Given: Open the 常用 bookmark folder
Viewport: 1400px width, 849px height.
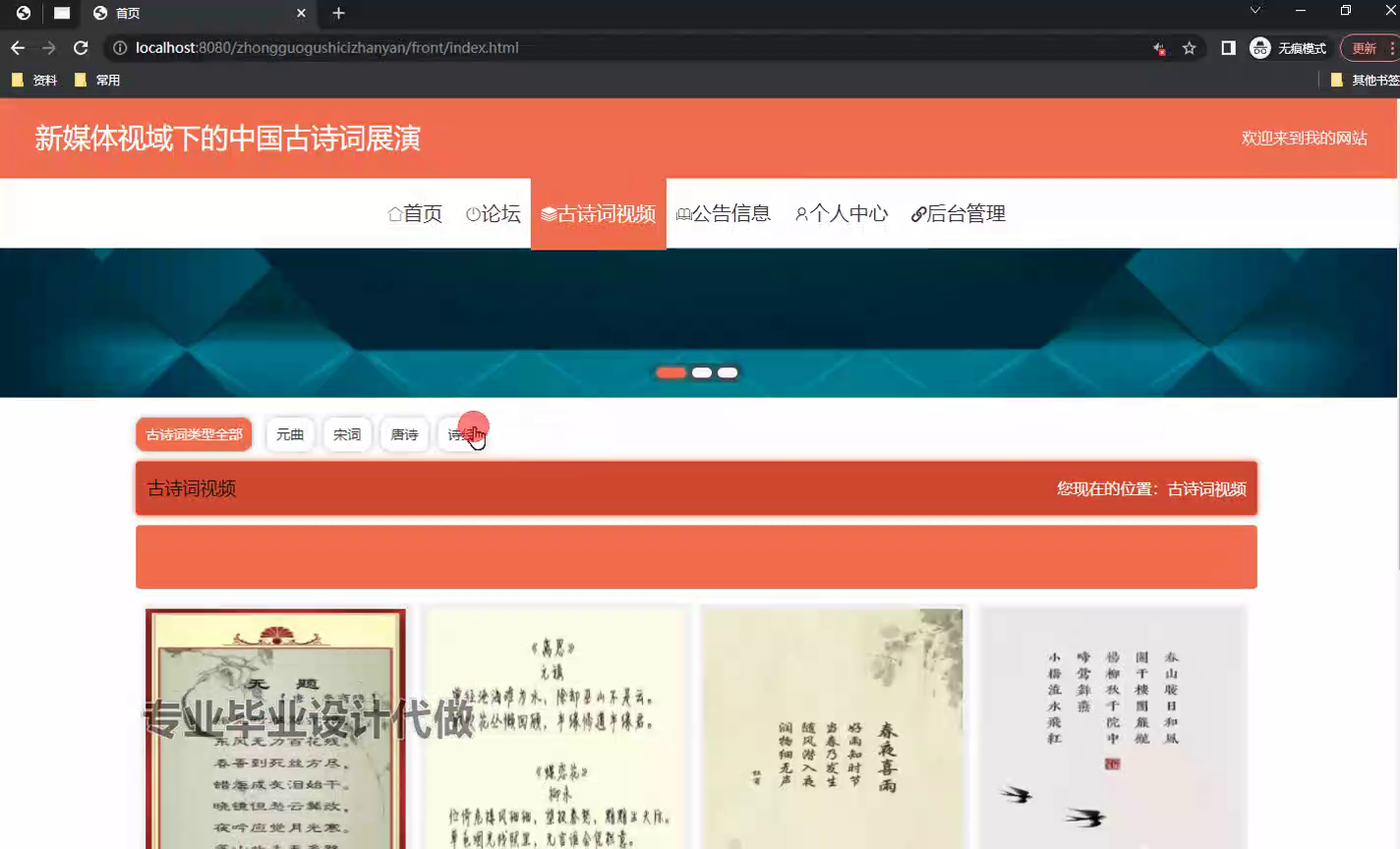Looking at the screenshot, I should point(97,80).
